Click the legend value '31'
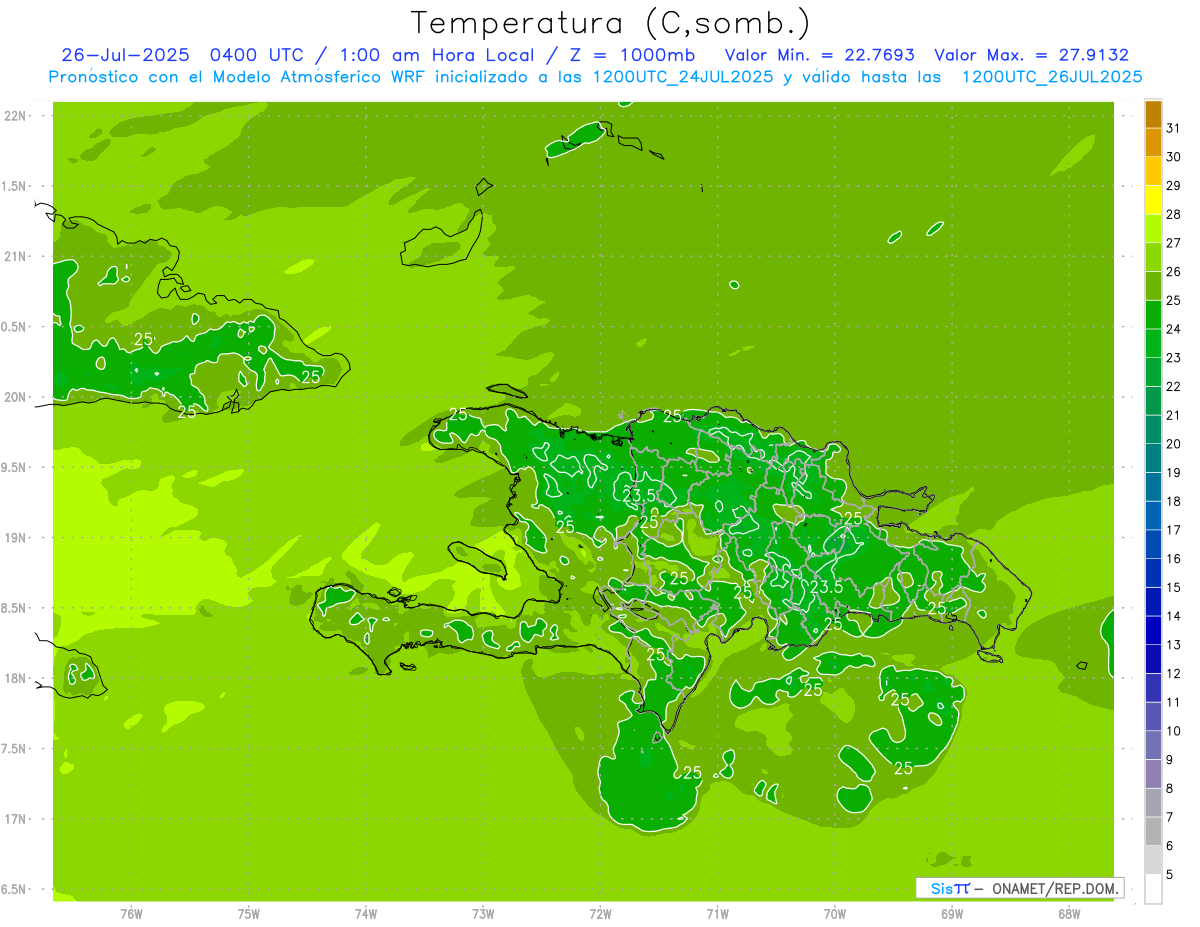 [x=1174, y=128]
